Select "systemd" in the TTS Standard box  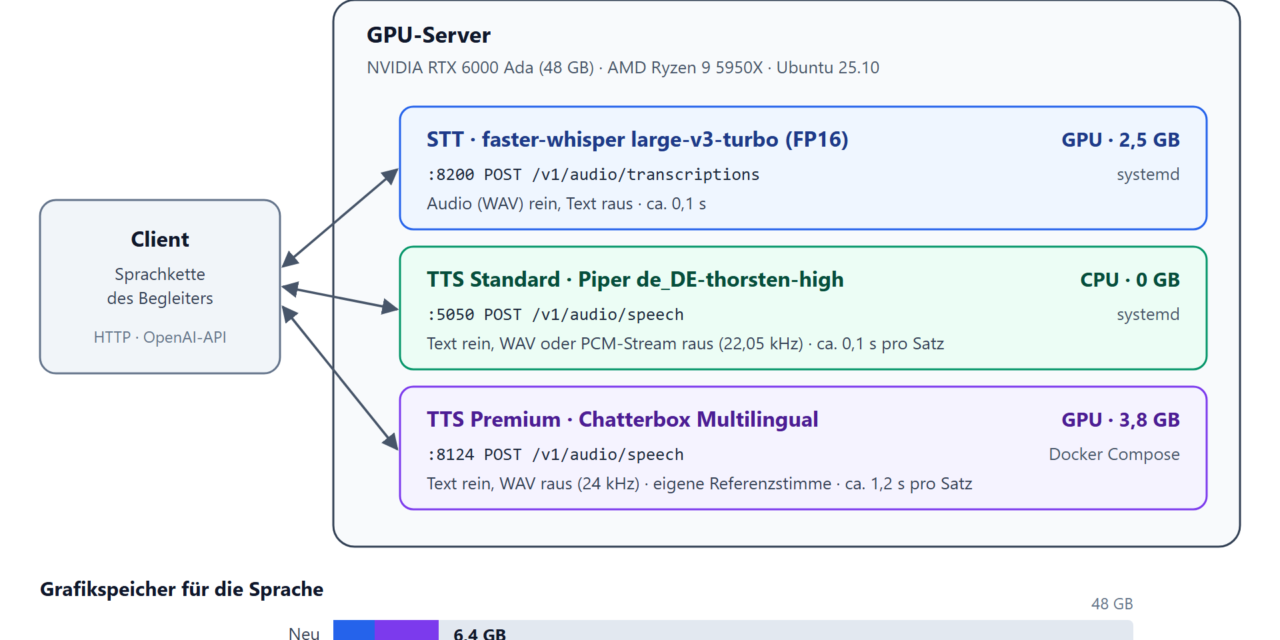click(x=1148, y=314)
